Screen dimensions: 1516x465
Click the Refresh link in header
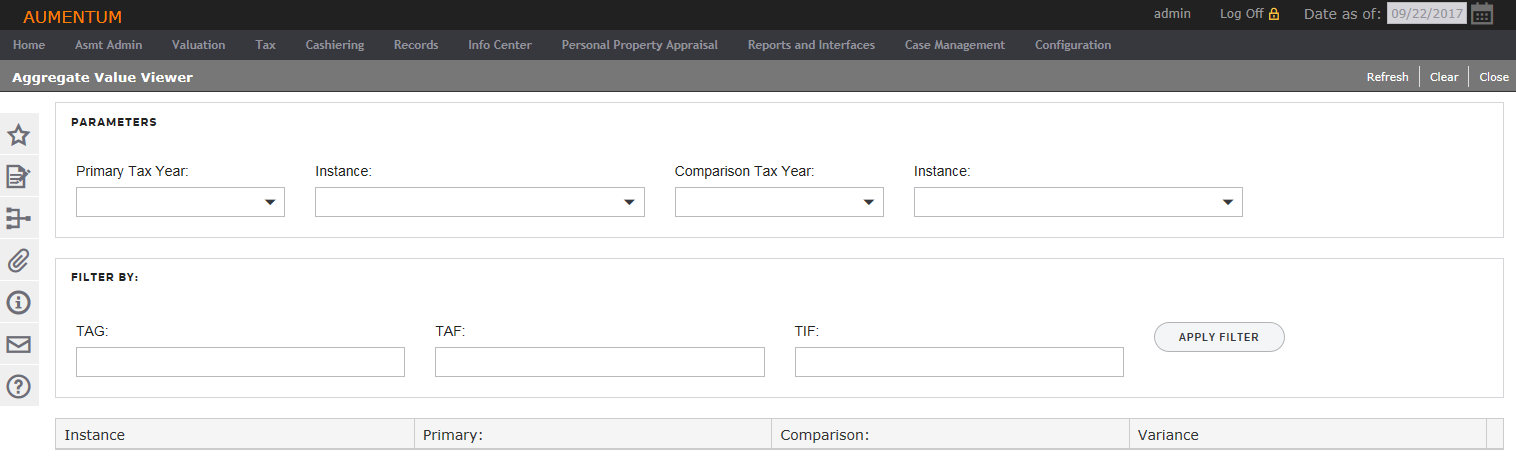tap(1388, 77)
